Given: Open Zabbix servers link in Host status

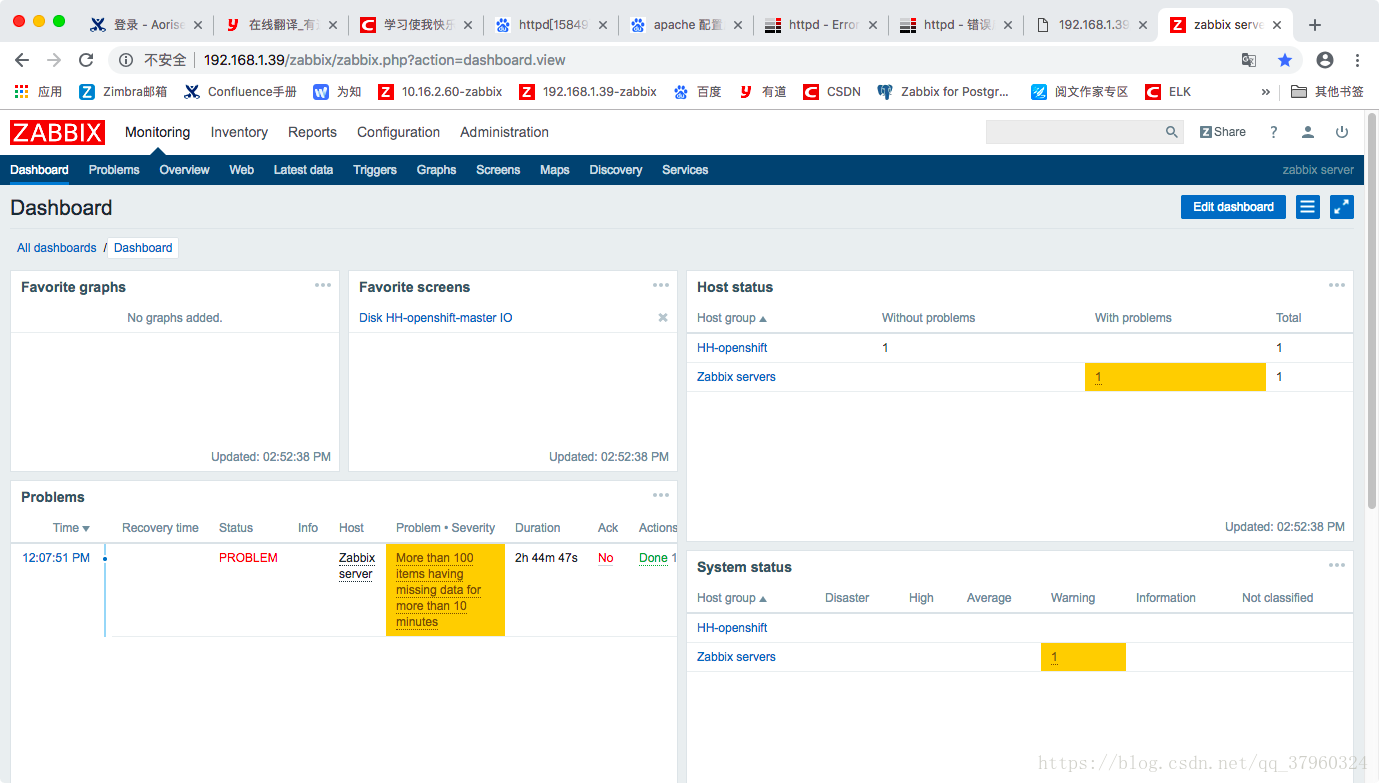Looking at the screenshot, I should tap(736, 377).
